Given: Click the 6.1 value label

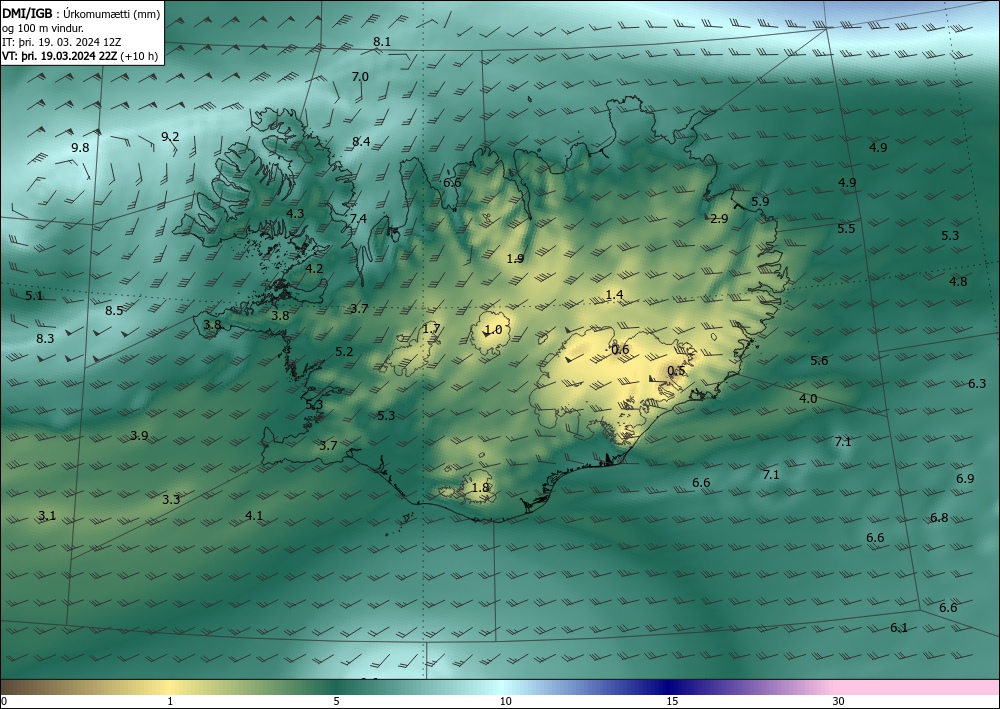Looking at the screenshot, I should coord(899,628).
